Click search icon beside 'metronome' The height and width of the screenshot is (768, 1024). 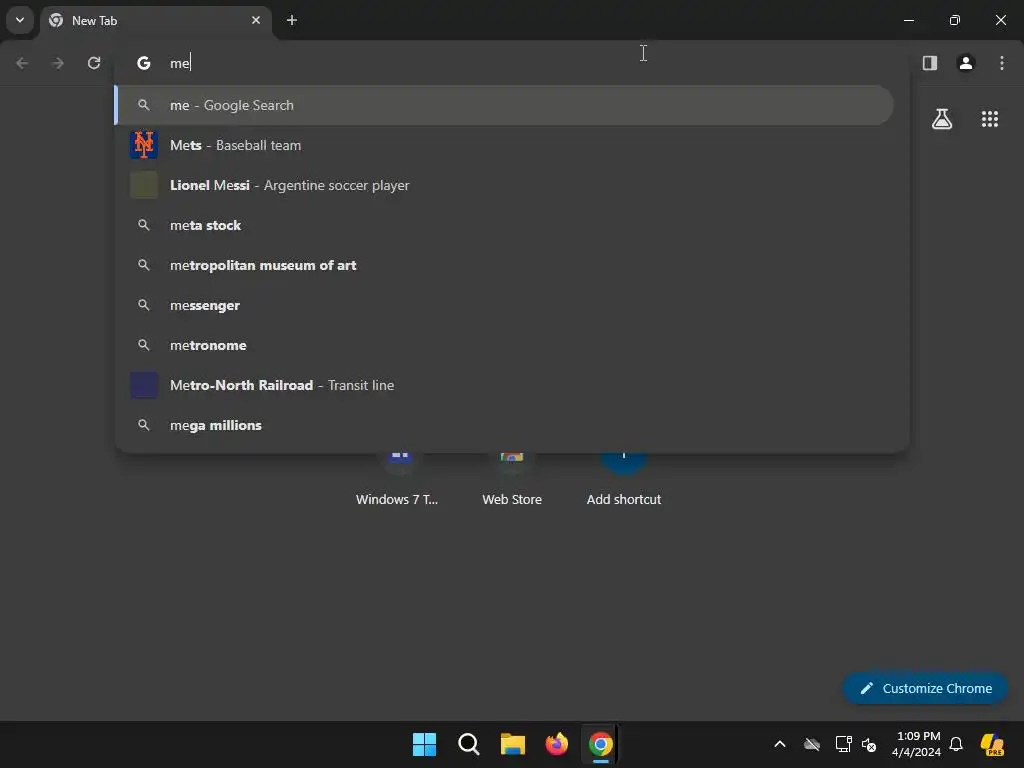pyautogui.click(x=144, y=345)
